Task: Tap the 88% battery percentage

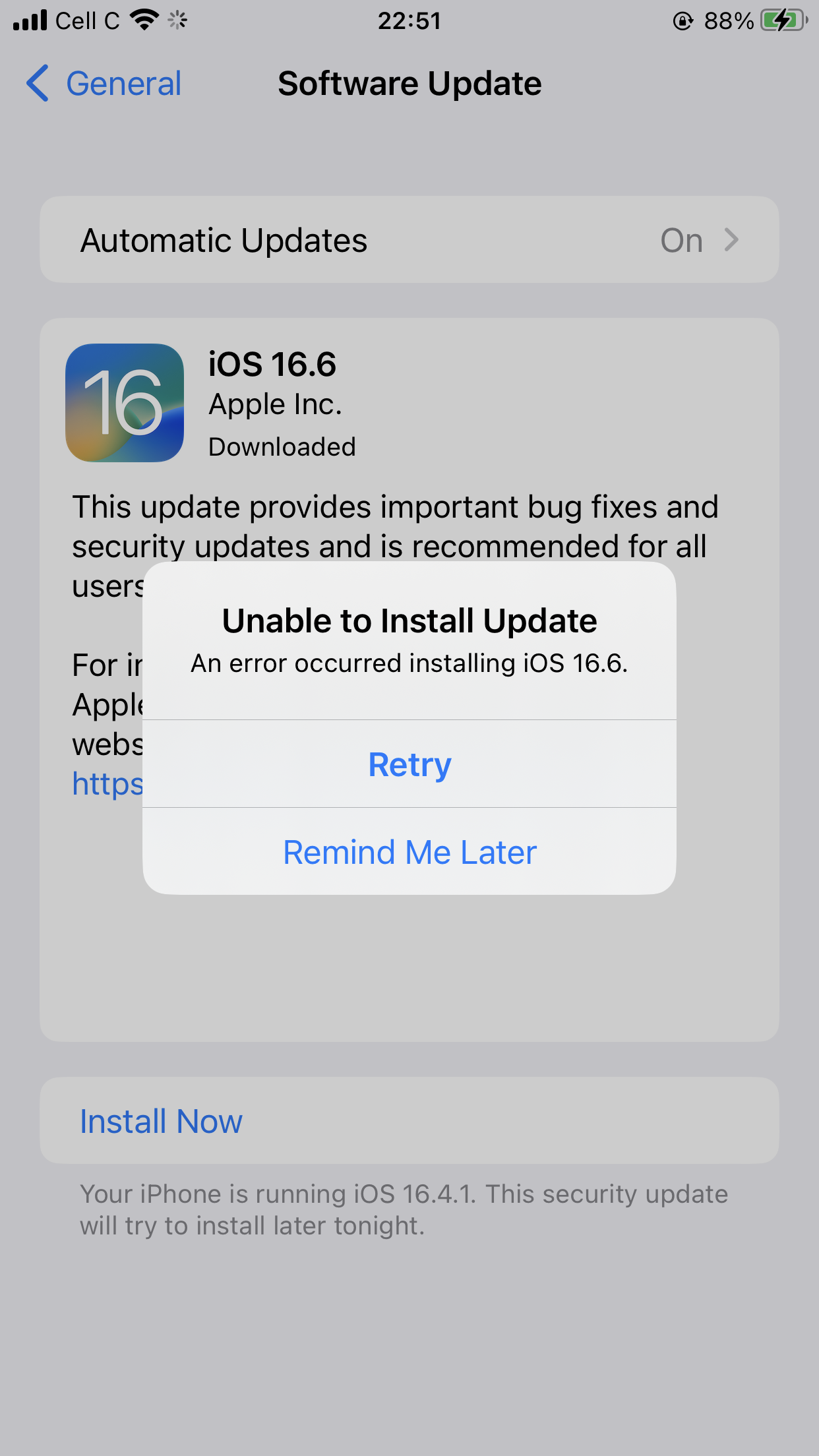Action: (729, 21)
